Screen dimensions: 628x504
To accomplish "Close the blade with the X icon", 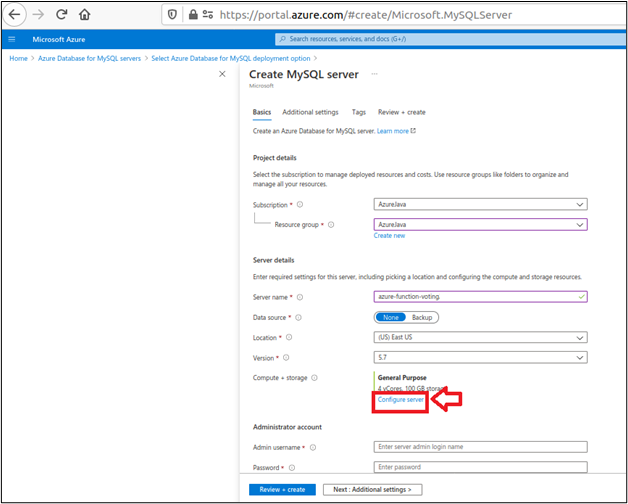I will pos(222,74).
